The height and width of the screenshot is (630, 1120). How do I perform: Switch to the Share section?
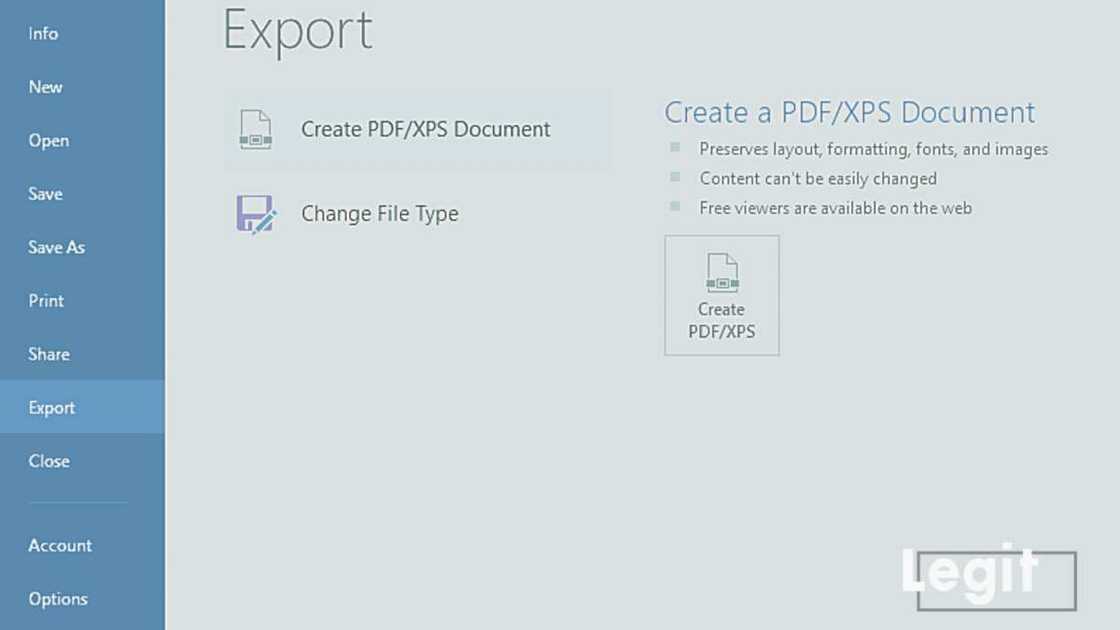pos(48,354)
